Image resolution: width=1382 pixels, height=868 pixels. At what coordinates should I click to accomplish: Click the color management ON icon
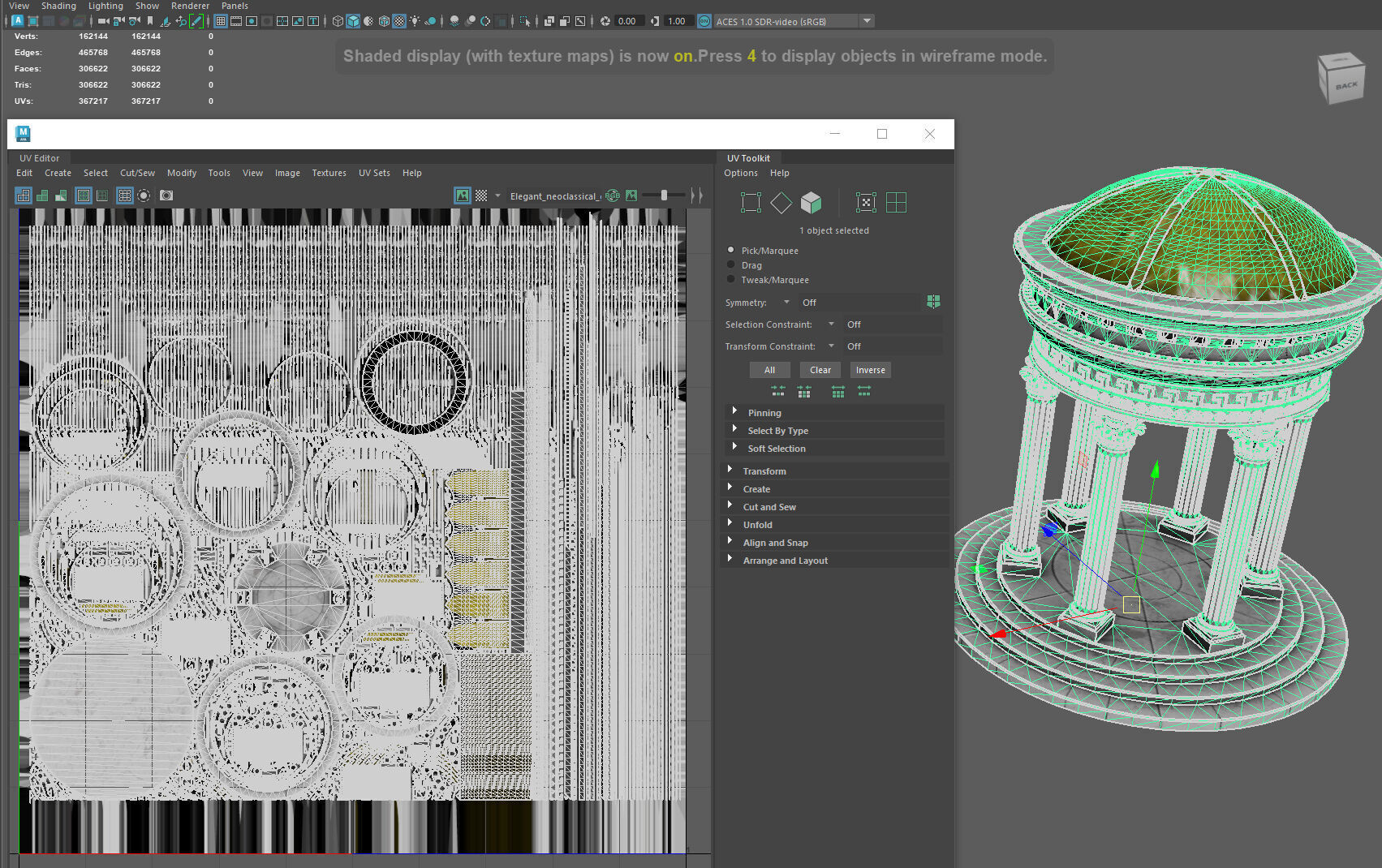pyautogui.click(x=704, y=21)
